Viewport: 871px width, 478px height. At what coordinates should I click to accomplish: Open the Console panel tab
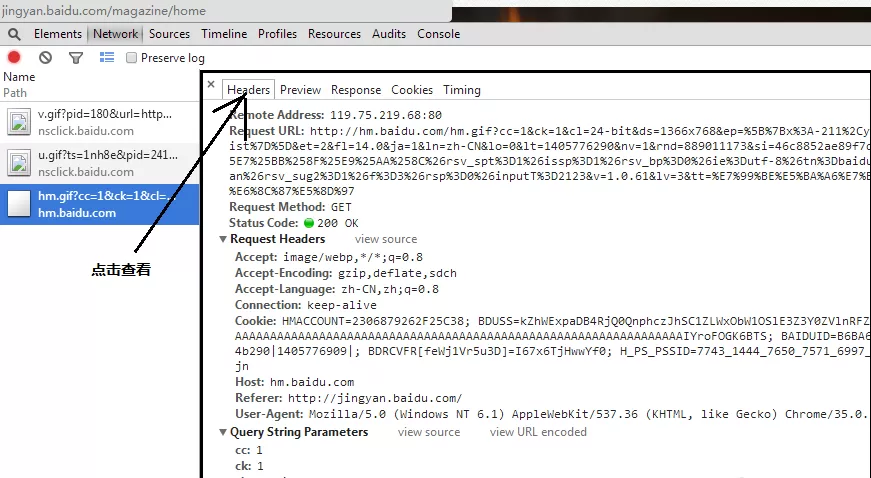tap(438, 34)
